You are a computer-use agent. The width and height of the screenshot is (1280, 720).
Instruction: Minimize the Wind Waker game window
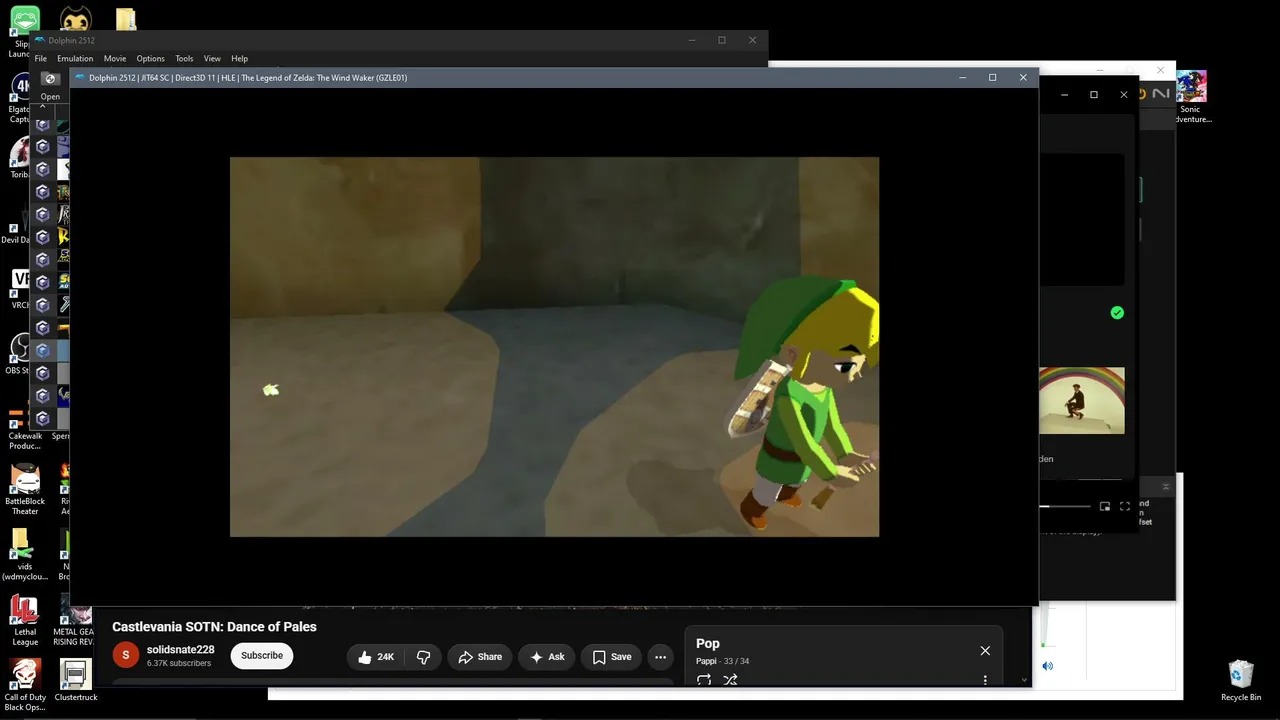coord(962,78)
